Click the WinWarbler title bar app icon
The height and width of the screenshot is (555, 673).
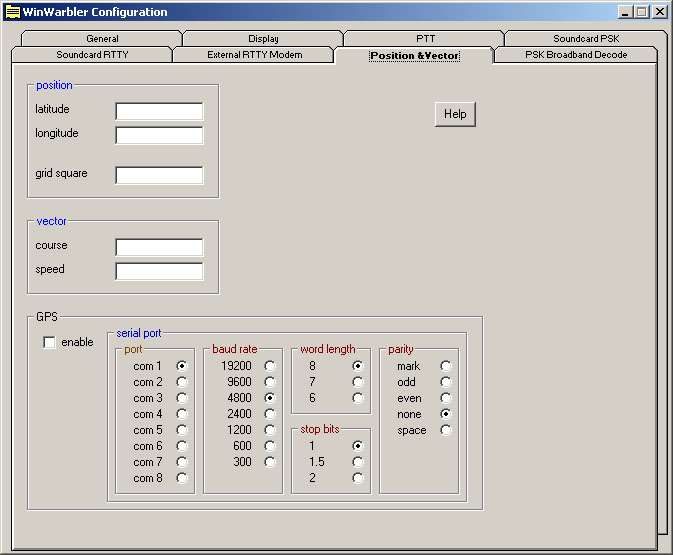(12, 12)
